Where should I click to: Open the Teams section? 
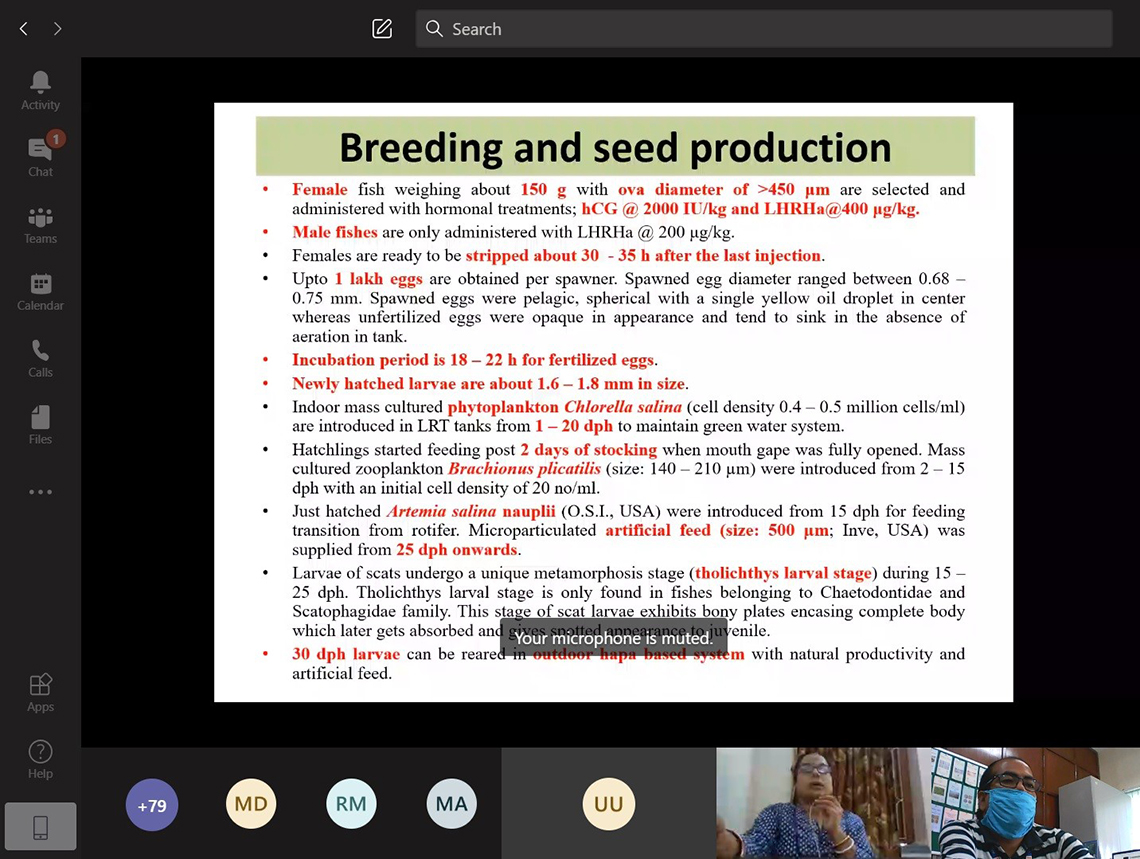tap(40, 225)
